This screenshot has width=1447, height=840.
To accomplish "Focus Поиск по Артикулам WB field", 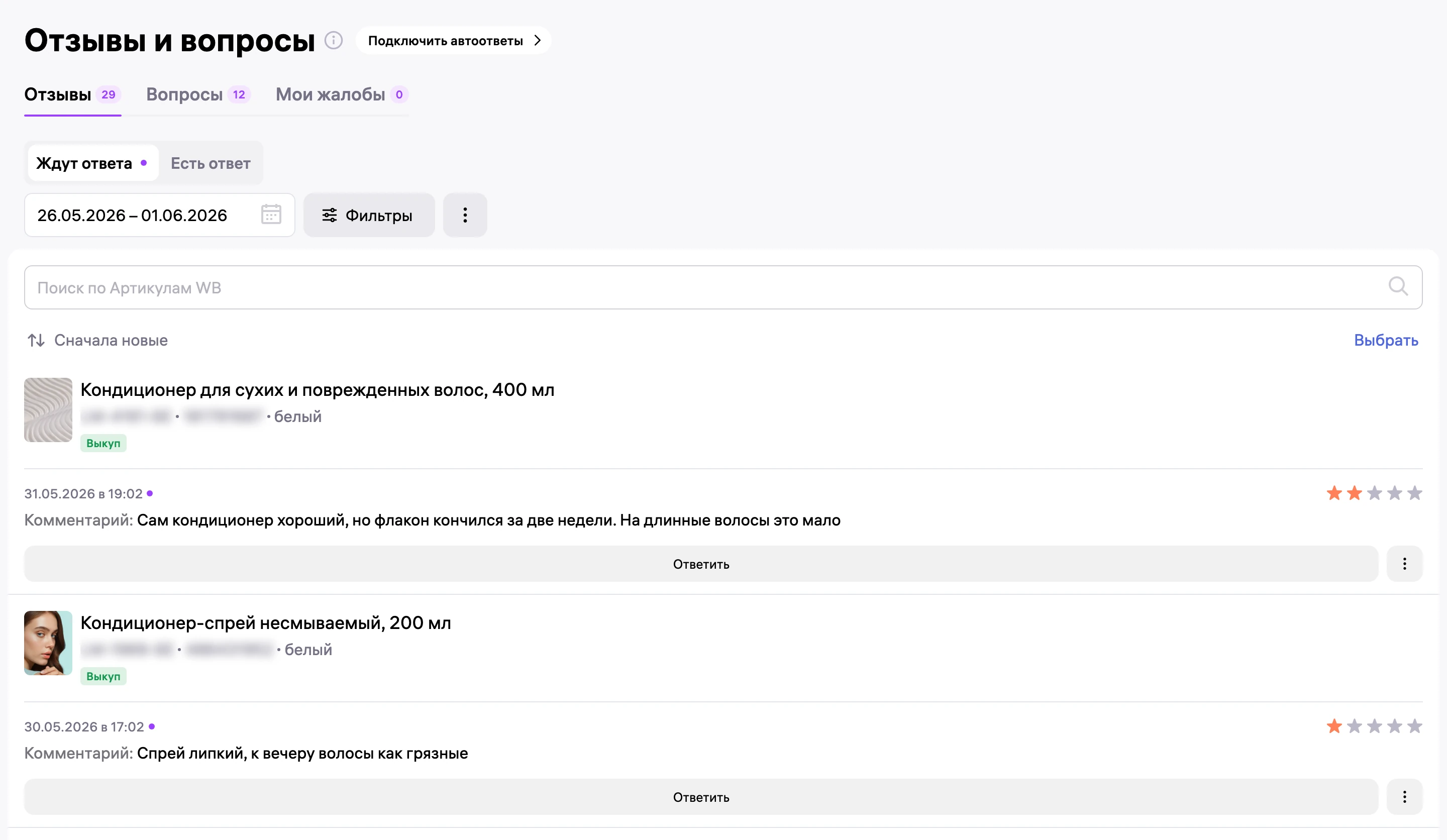I will pos(723,288).
